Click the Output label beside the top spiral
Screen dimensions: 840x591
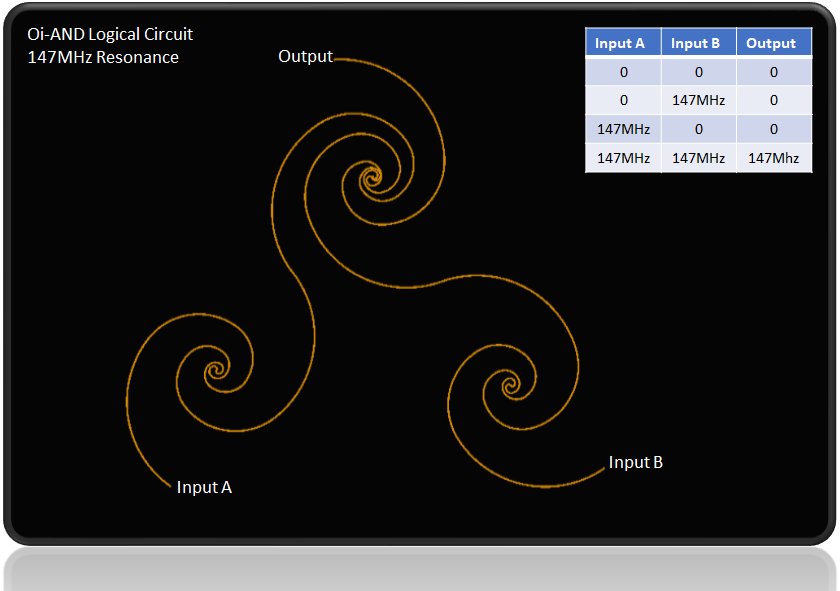pos(305,56)
